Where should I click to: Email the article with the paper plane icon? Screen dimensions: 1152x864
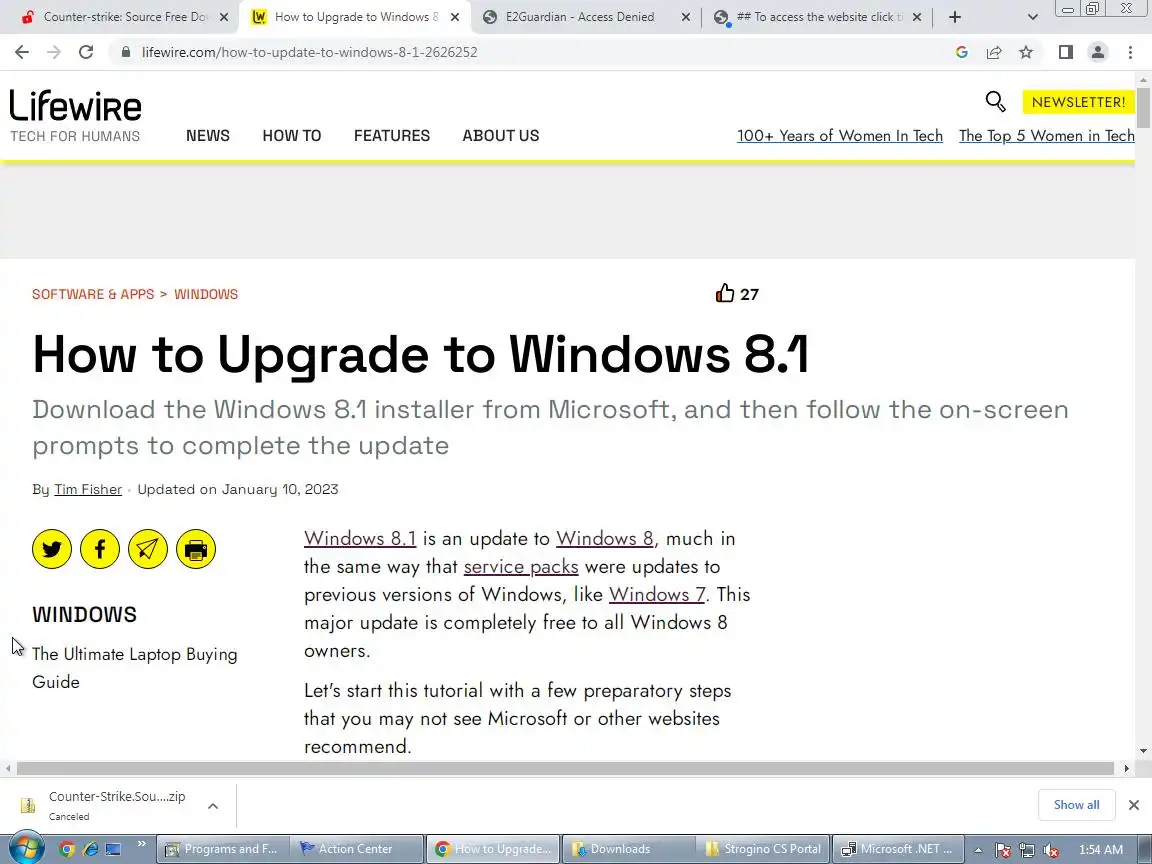pyautogui.click(x=148, y=549)
